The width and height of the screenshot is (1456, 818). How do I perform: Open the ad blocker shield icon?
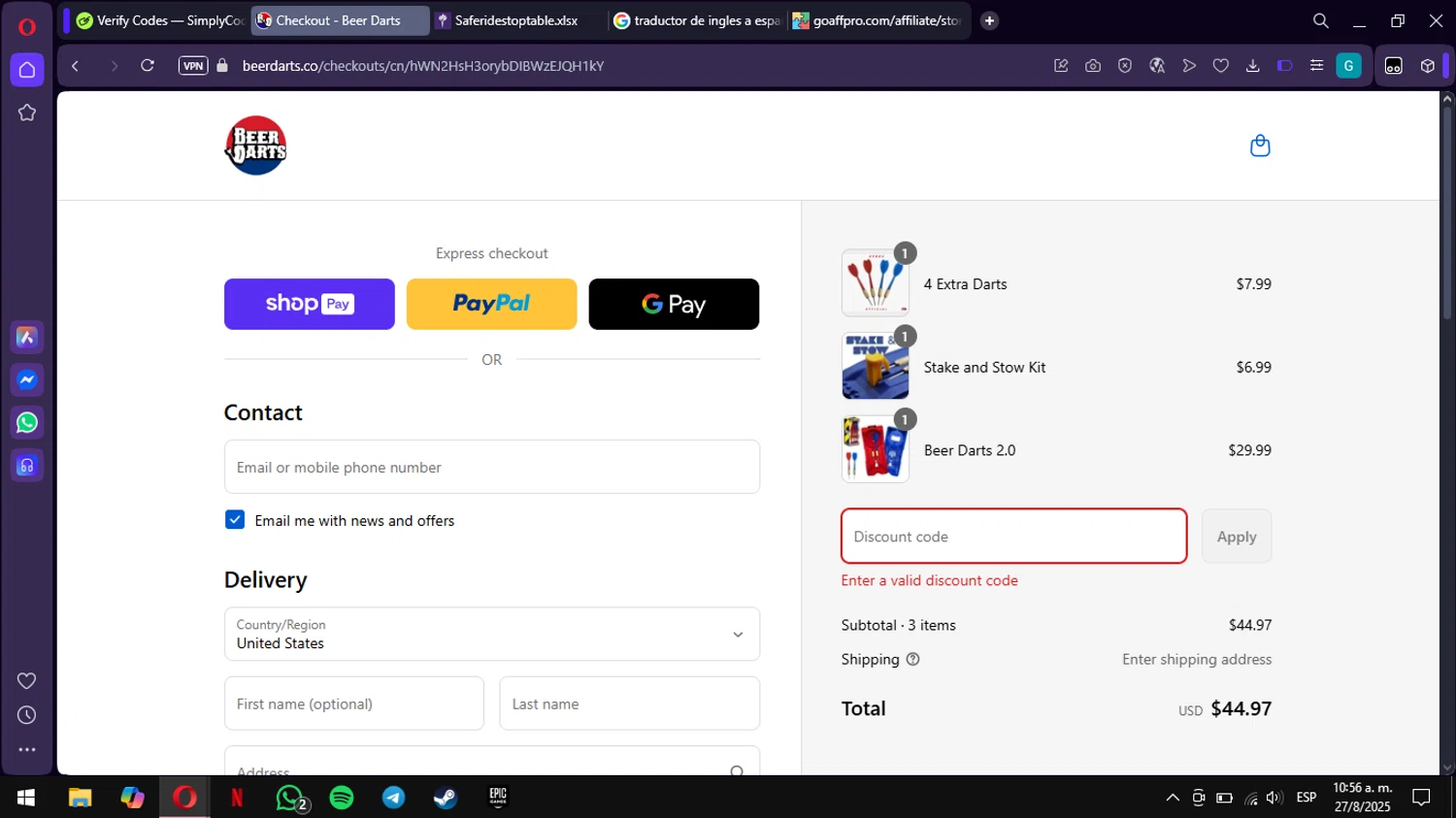click(1125, 66)
